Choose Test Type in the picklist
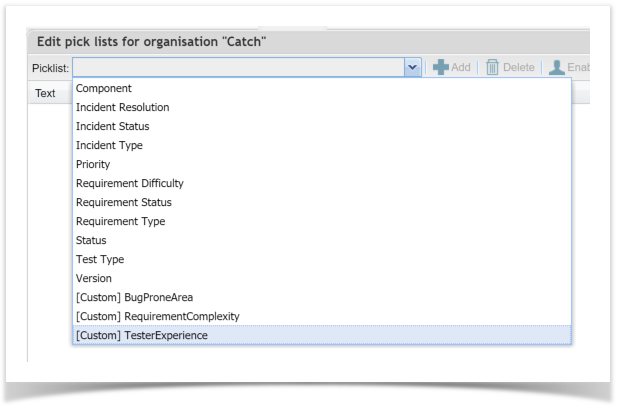Image resolution: width=624 pixels, height=411 pixels. (x=100, y=259)
